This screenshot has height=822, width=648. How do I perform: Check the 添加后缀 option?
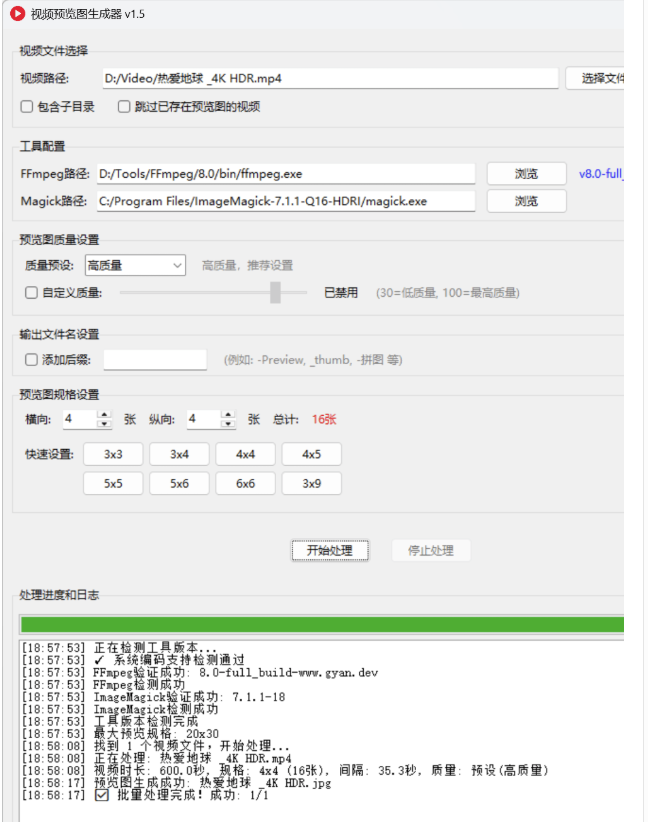coord(31,360)
